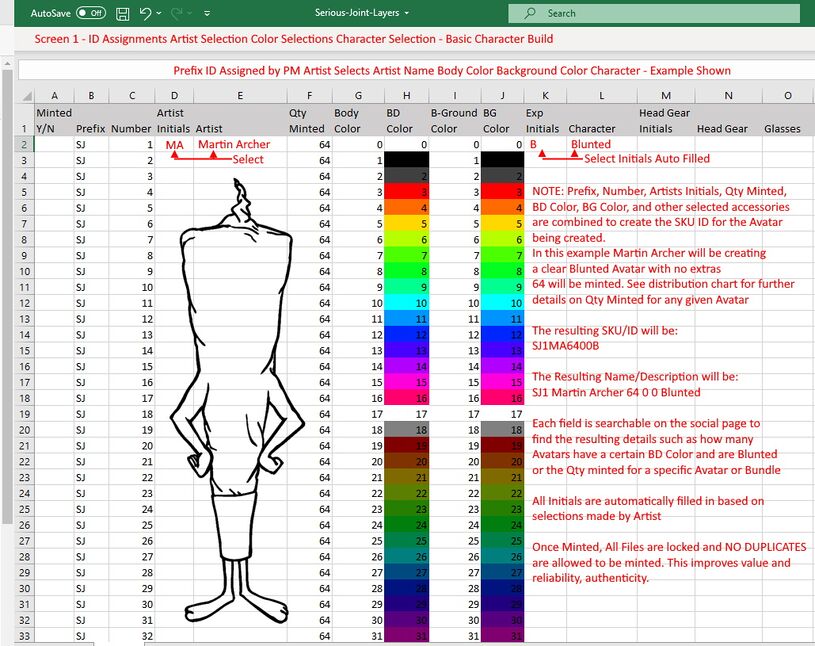
Task: Click the vertical scrollbar up arrow
Action: click(x=7, y=63)
